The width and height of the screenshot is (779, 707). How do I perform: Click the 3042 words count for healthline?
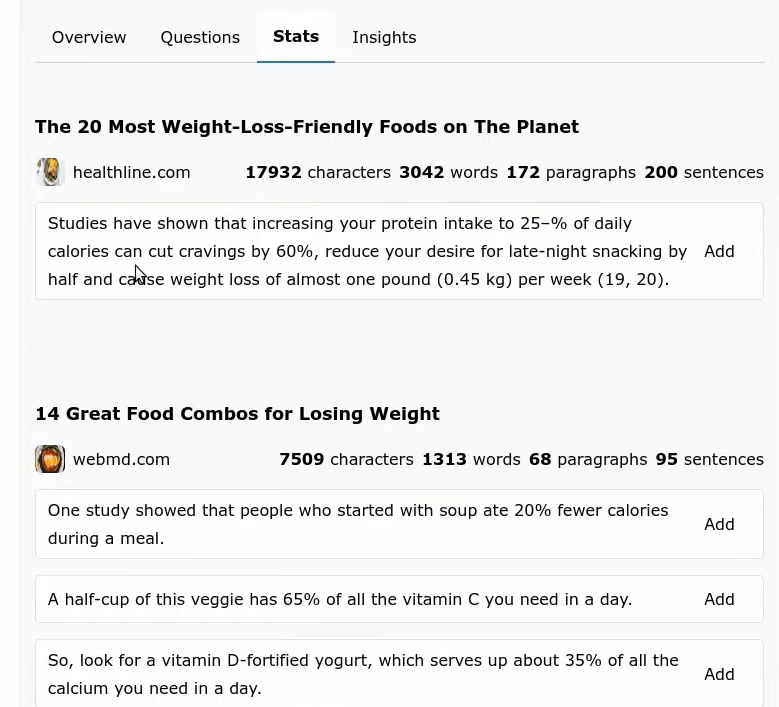point(448,172)
